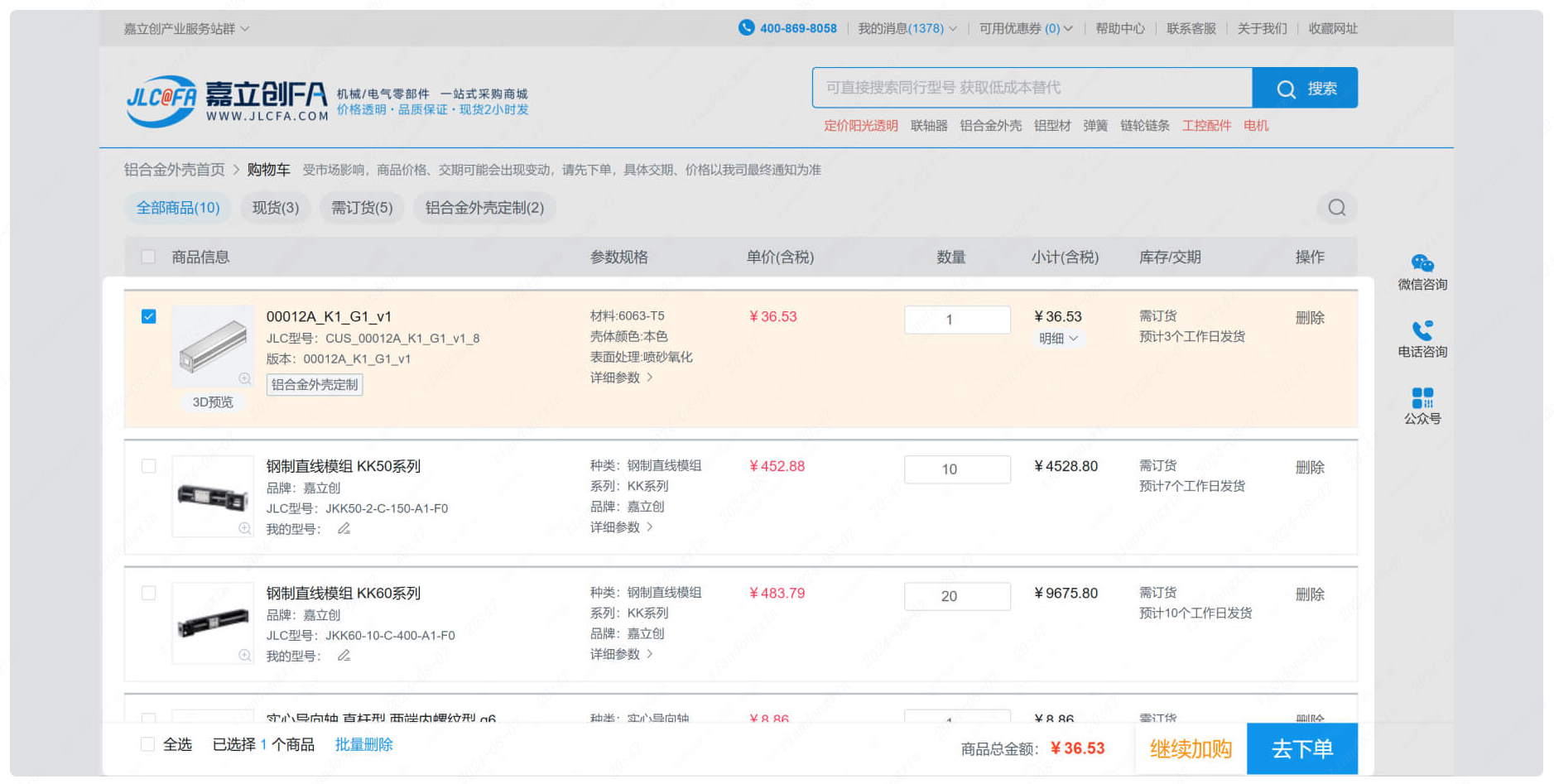This screenshot has width=1554, height=784.
Task: Open the 00012A_K1_G1_v1 product thumbnail
Action: click(x=213, y=346)
